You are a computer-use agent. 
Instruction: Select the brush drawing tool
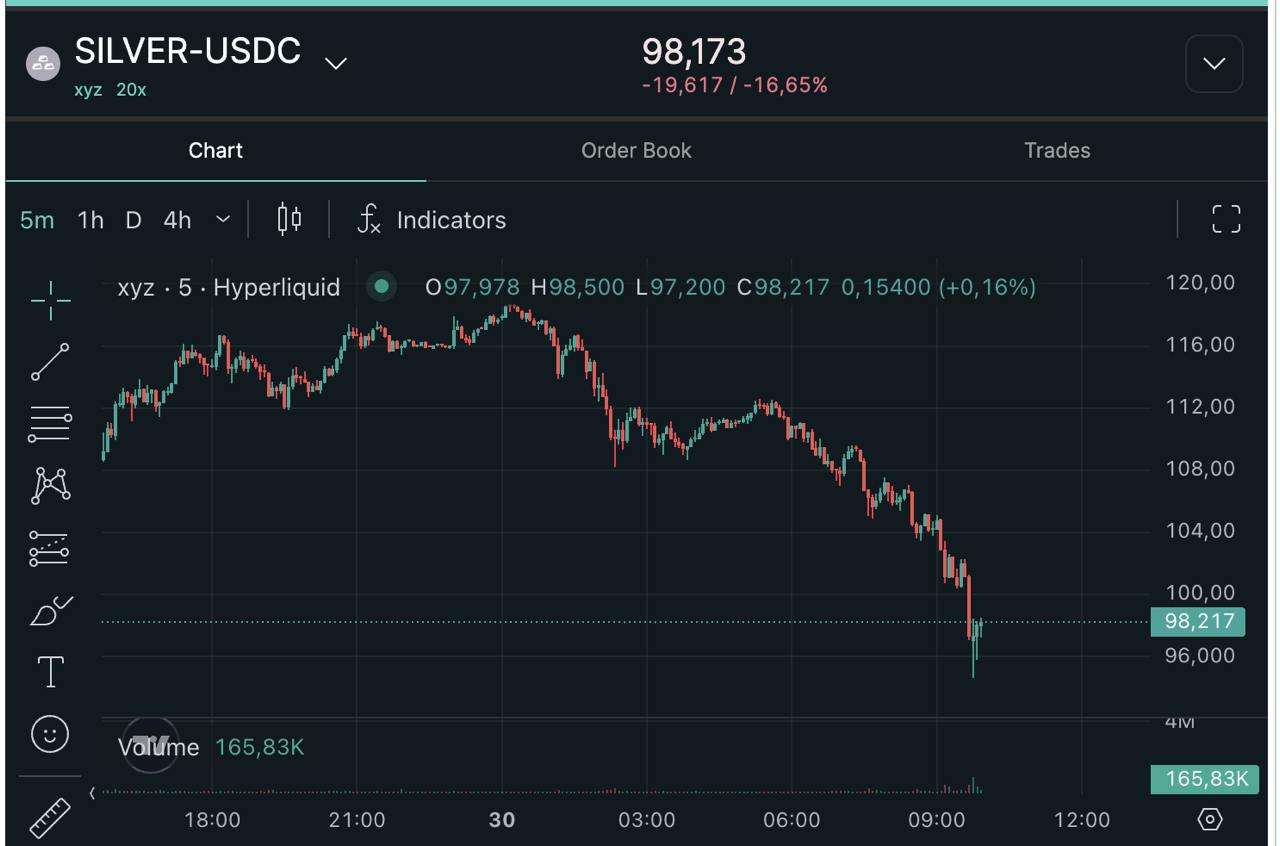coord(50,610)
